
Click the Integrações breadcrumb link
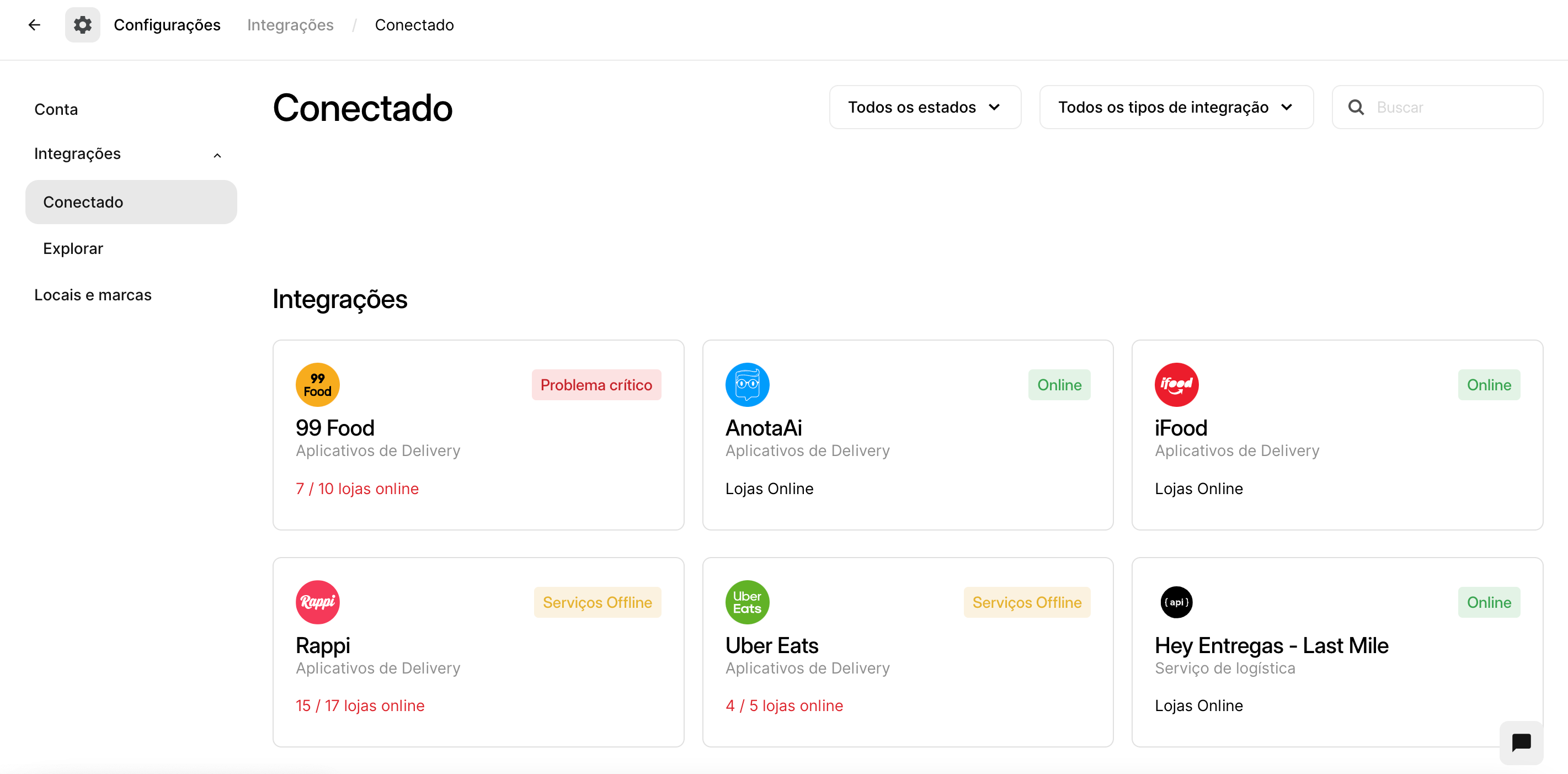[290, 25]
